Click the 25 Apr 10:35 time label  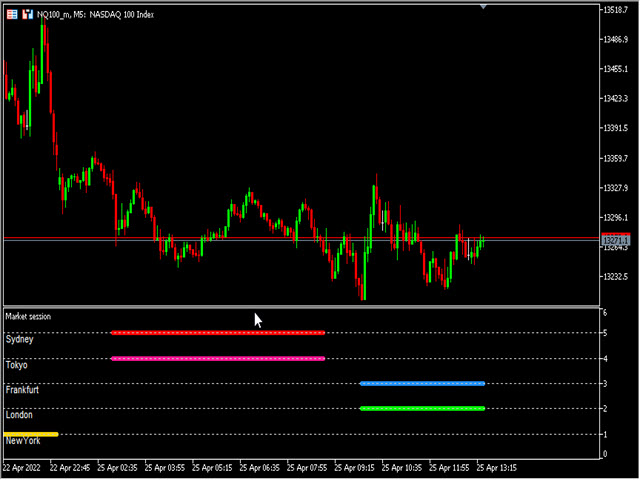402,468
